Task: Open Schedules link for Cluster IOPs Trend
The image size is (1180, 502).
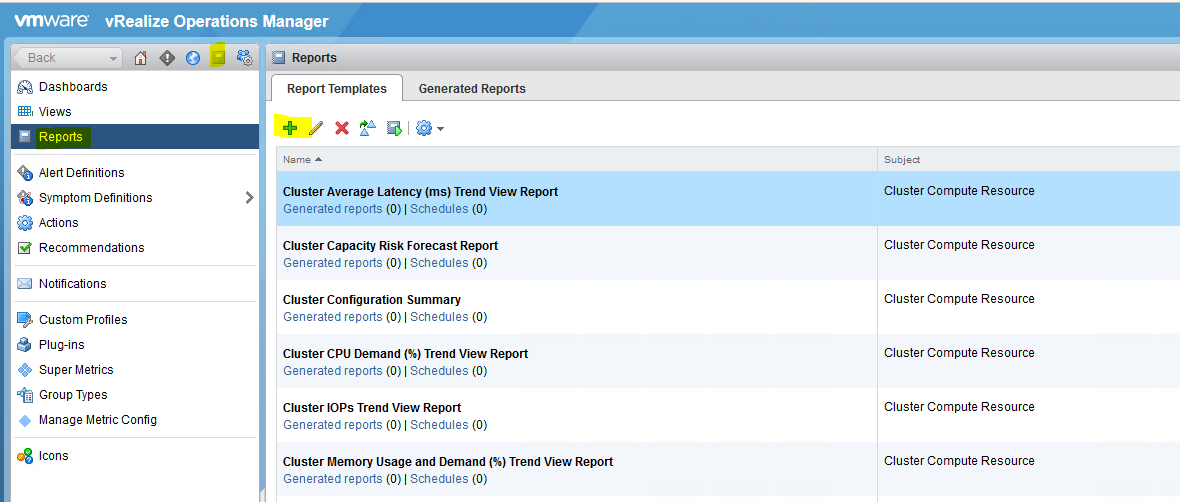Action: coord(439,425)
